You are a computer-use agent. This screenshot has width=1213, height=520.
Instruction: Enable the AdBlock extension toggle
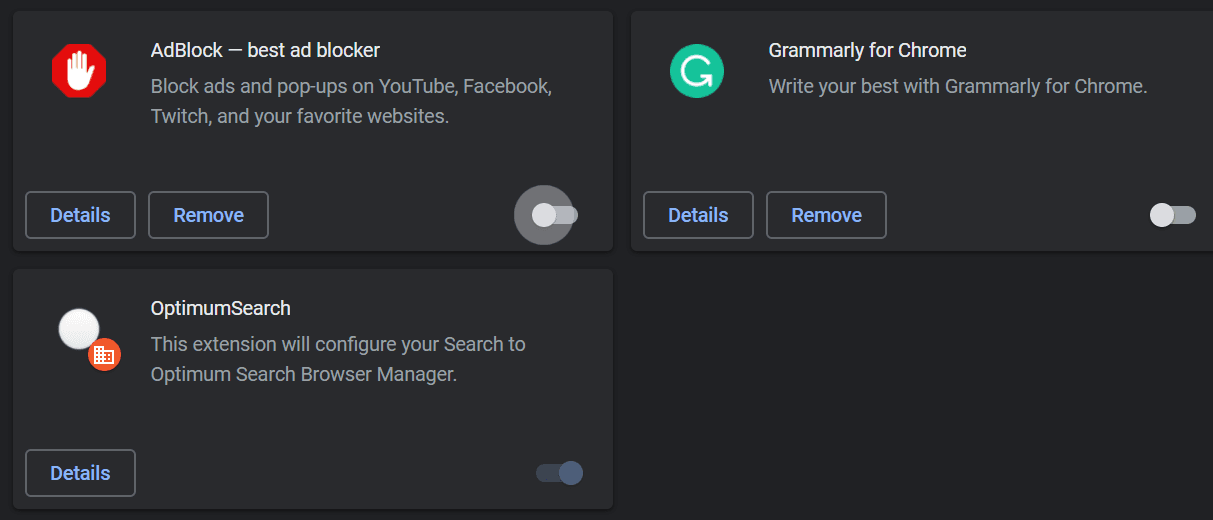point(555,214)
